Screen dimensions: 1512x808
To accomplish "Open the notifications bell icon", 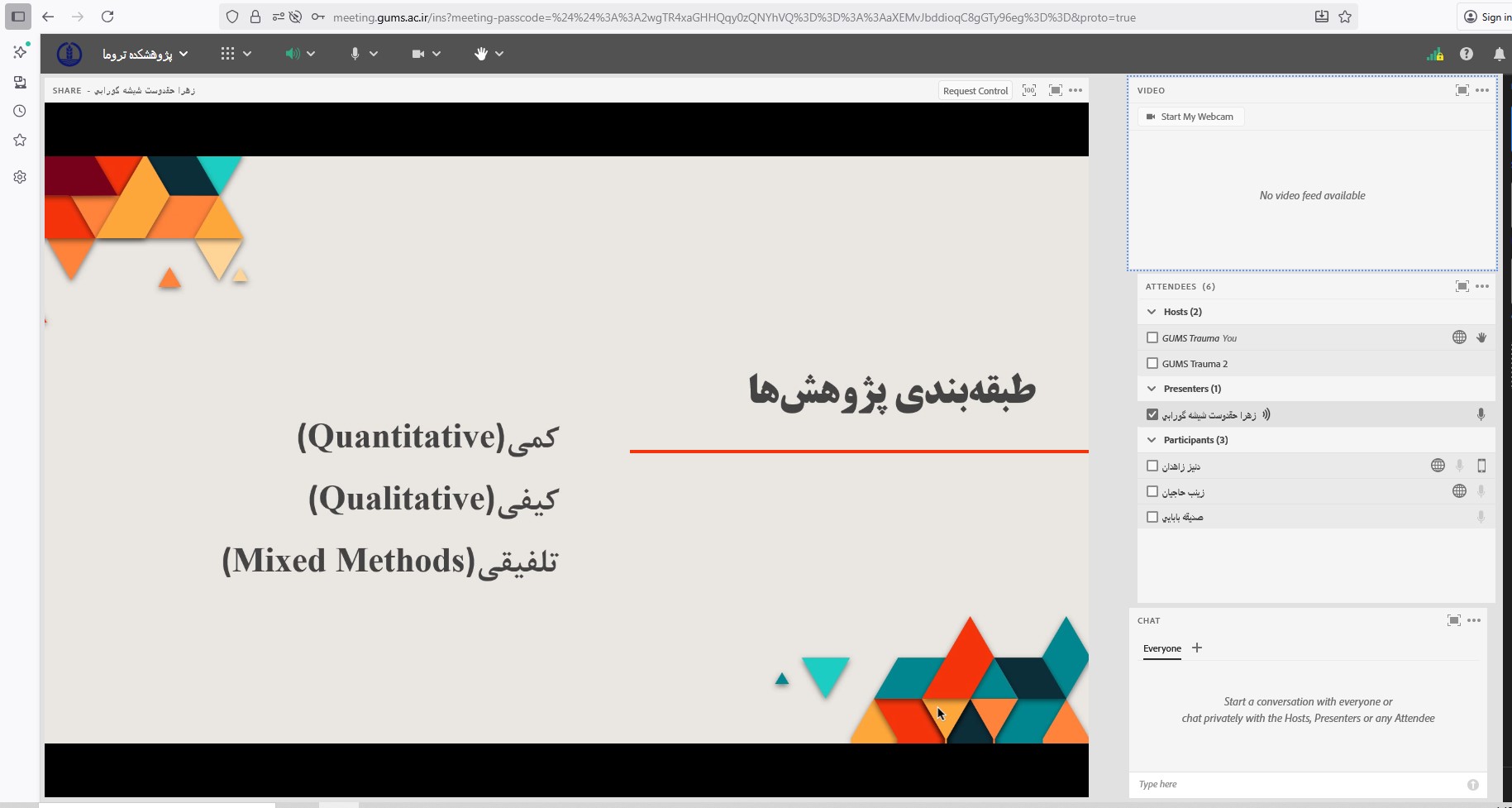I will pos(1499,54).
